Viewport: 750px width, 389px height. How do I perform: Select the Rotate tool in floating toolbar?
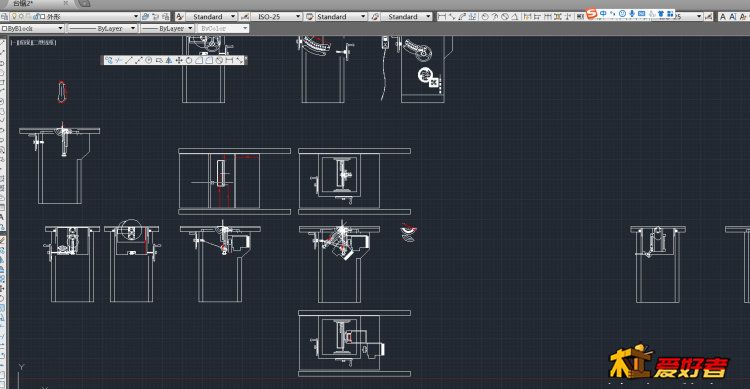(189, 60)
